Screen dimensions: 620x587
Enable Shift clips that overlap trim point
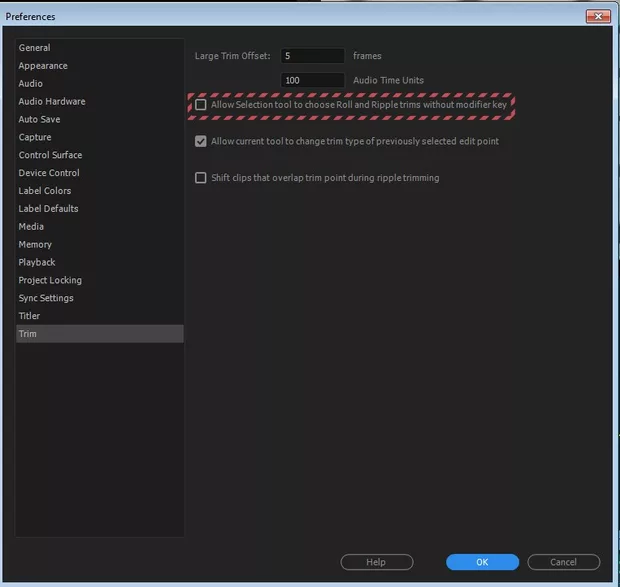coord(201,178)
